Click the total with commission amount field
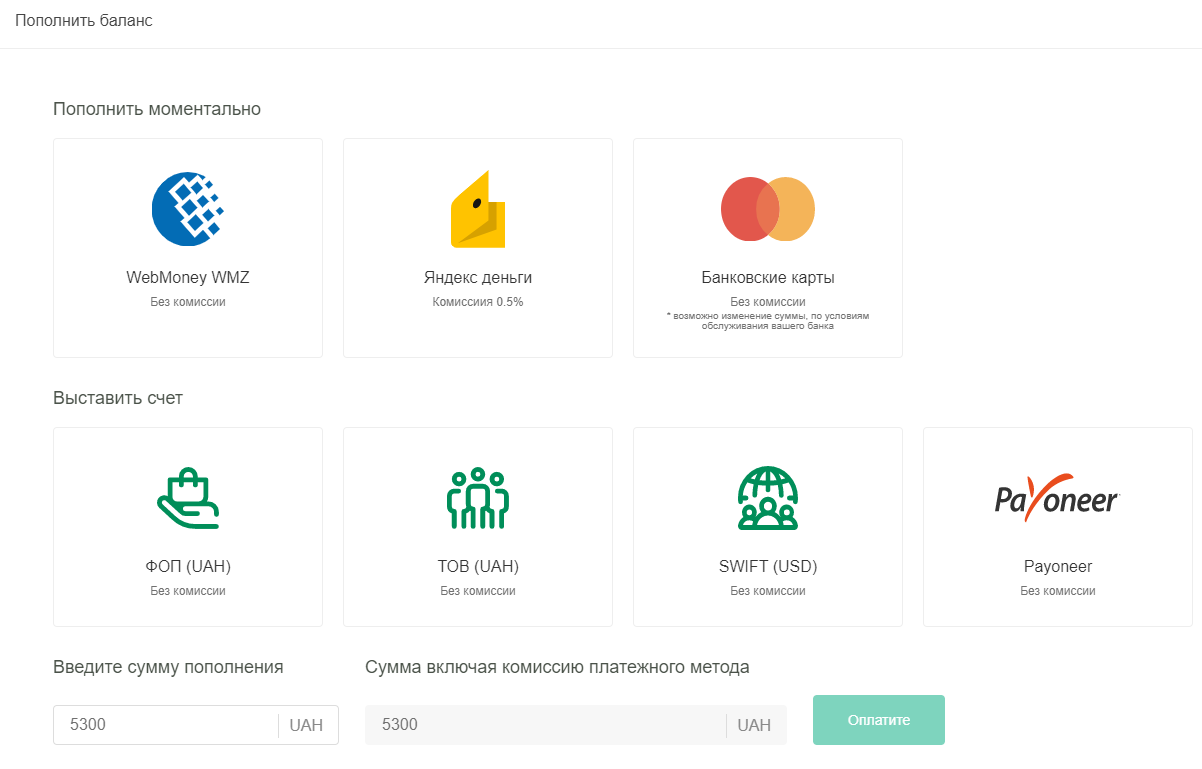This screenshot has height=769, width=1202. coord(545,725)
